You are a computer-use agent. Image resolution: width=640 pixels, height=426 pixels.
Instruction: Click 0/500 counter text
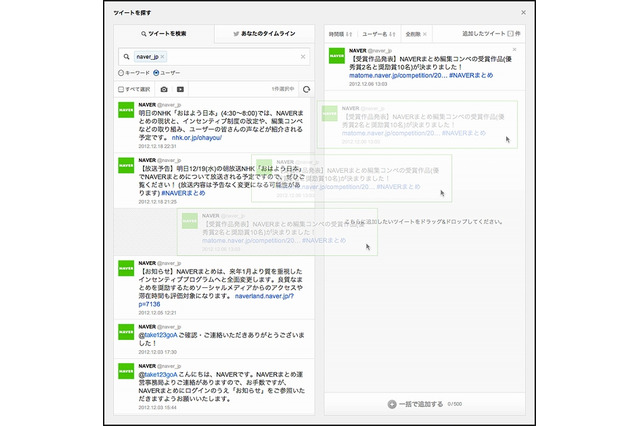[x=455, y=404]
